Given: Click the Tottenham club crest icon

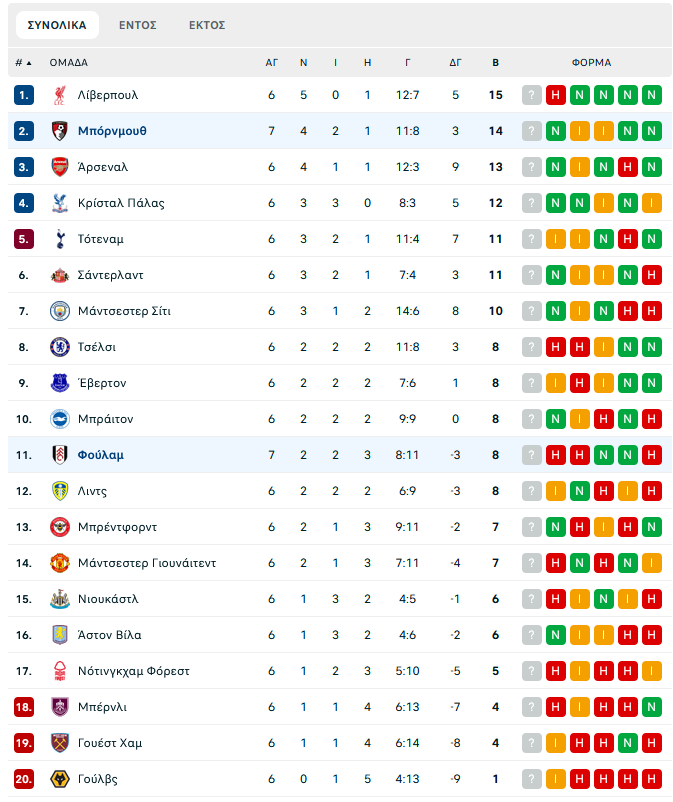Looking at the screenshot, I should (x=59, y=239).
